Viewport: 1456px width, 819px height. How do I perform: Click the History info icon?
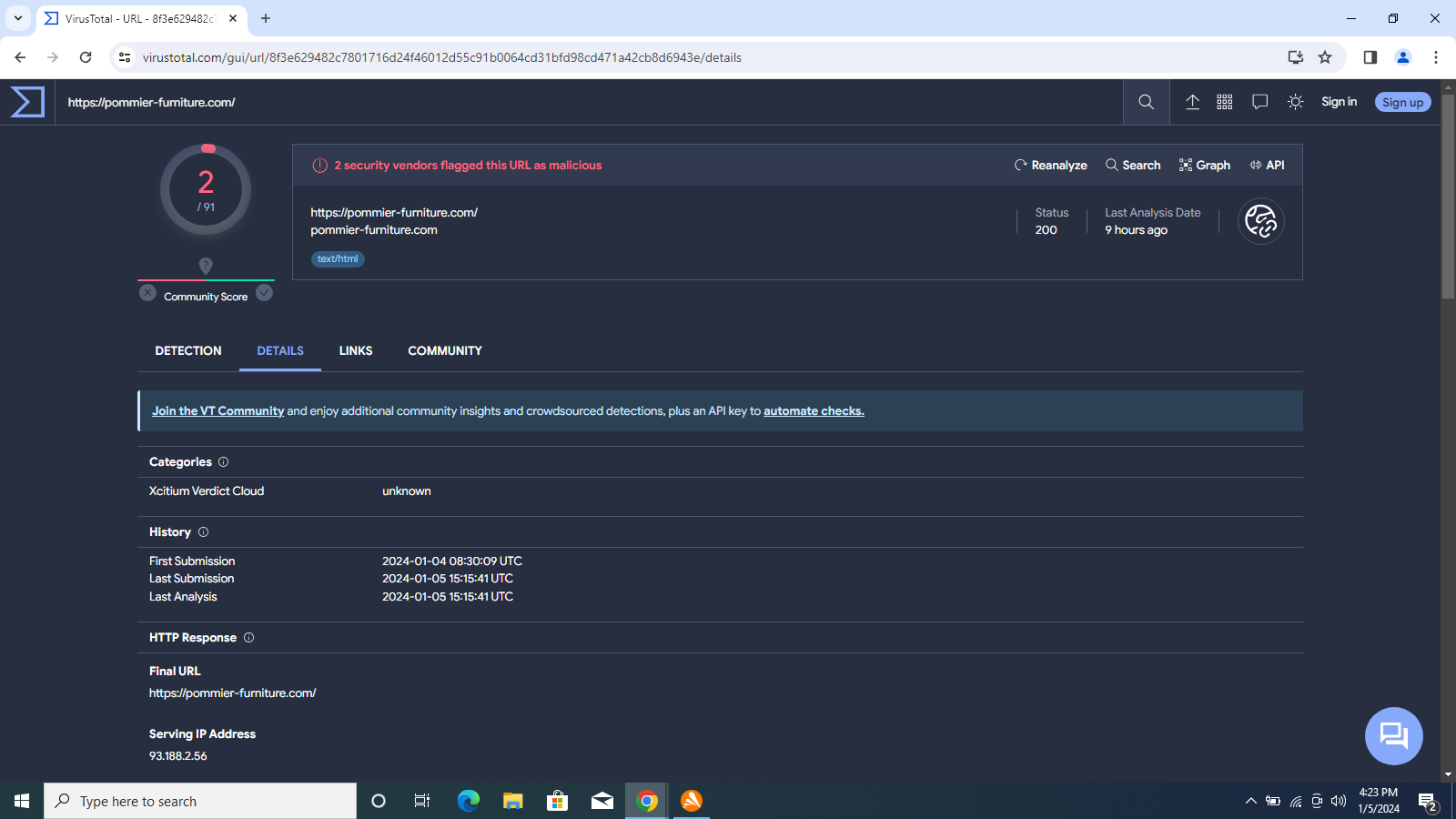pyautogui.click(x=203, y=532)
